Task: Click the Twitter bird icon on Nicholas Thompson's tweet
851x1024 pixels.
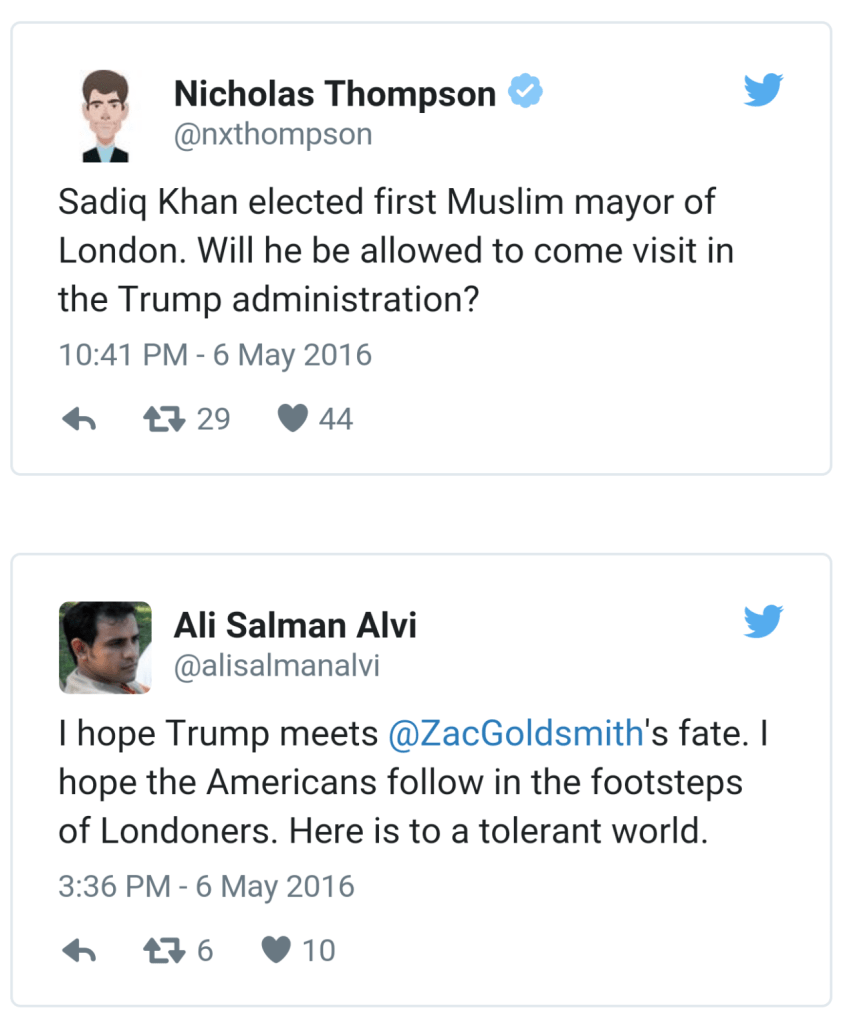Action: (763, 91)
